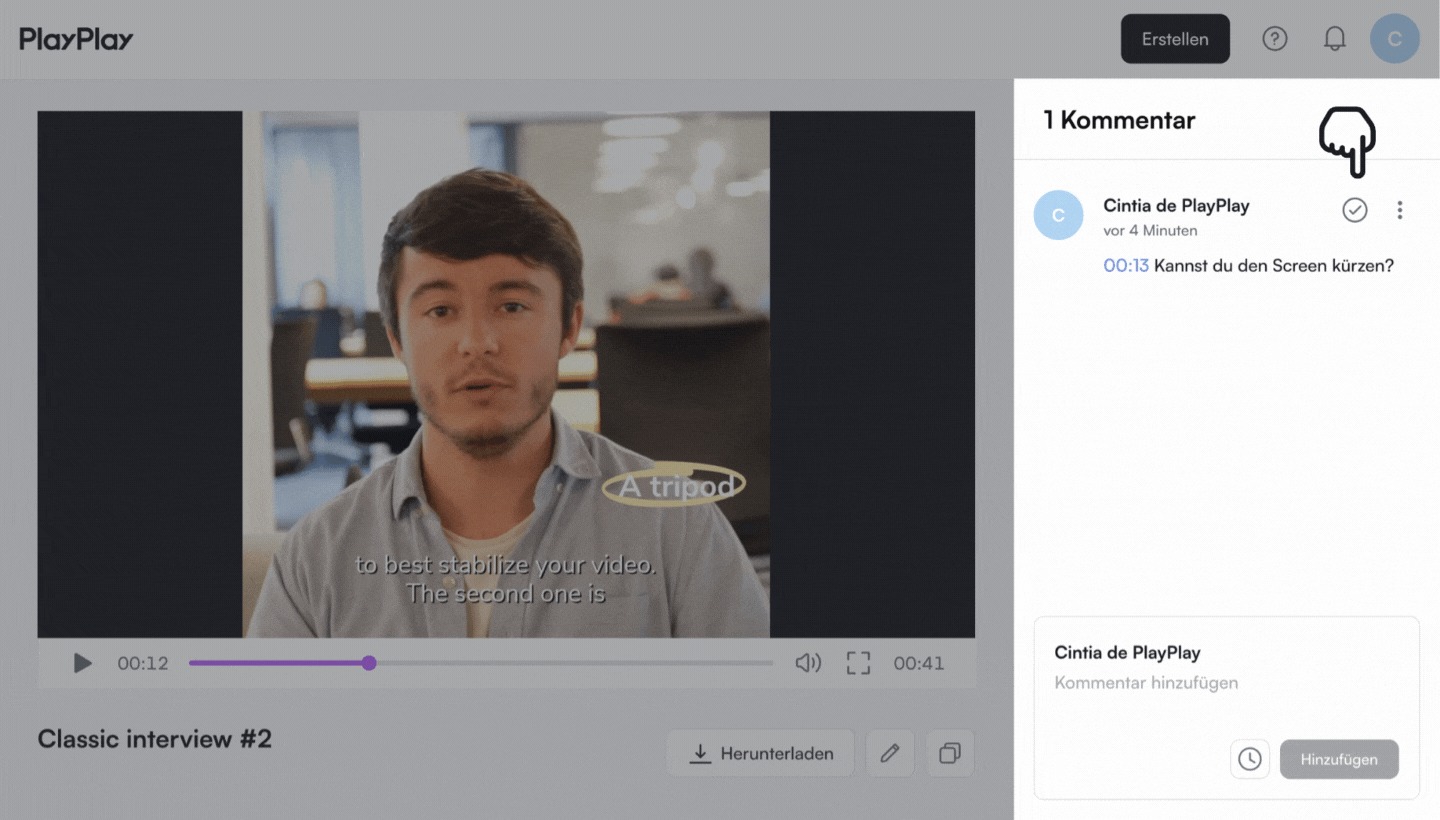Click the Hinzufügen comment button
Screen dimensions: 1440x820
click(1339, 759)
